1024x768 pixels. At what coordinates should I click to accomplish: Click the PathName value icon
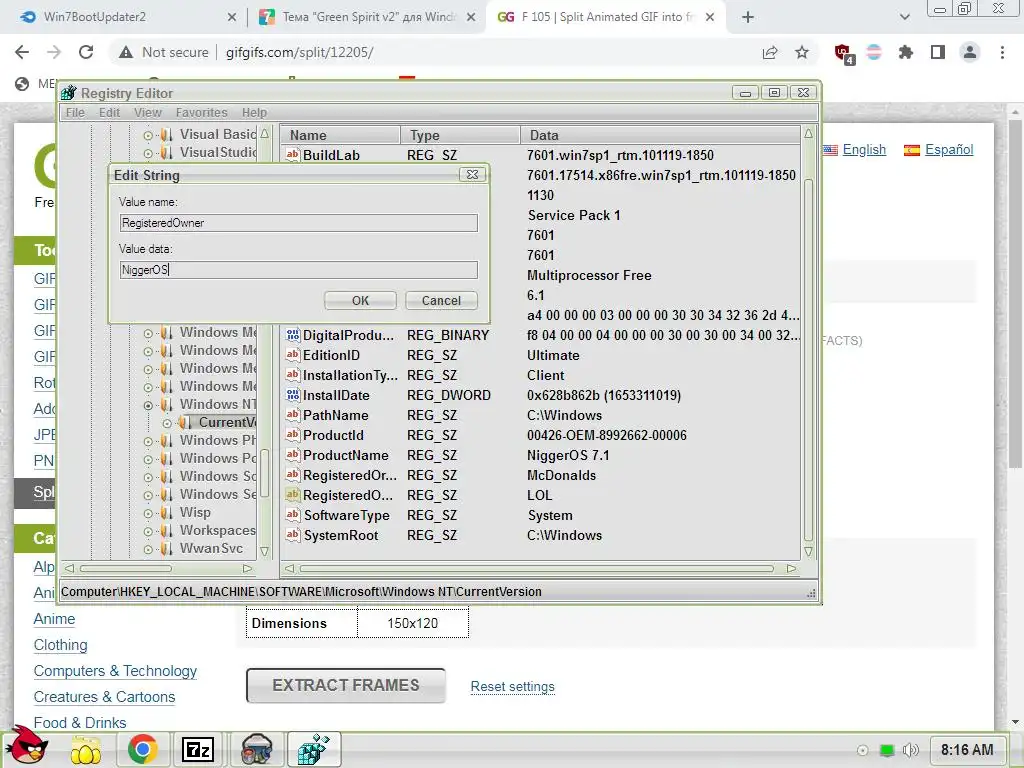293,415
